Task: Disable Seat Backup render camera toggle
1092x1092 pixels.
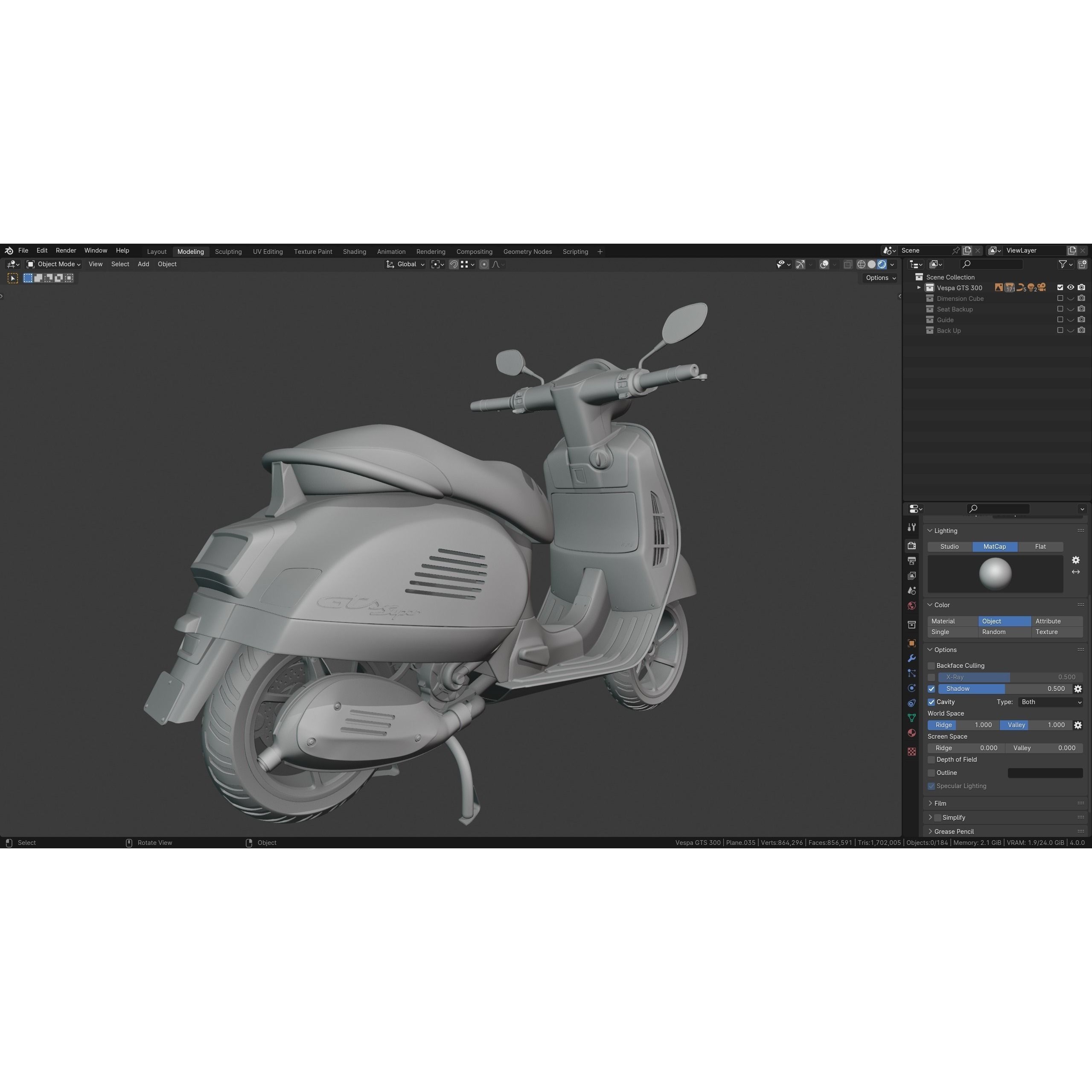Action: point(1081,309)
